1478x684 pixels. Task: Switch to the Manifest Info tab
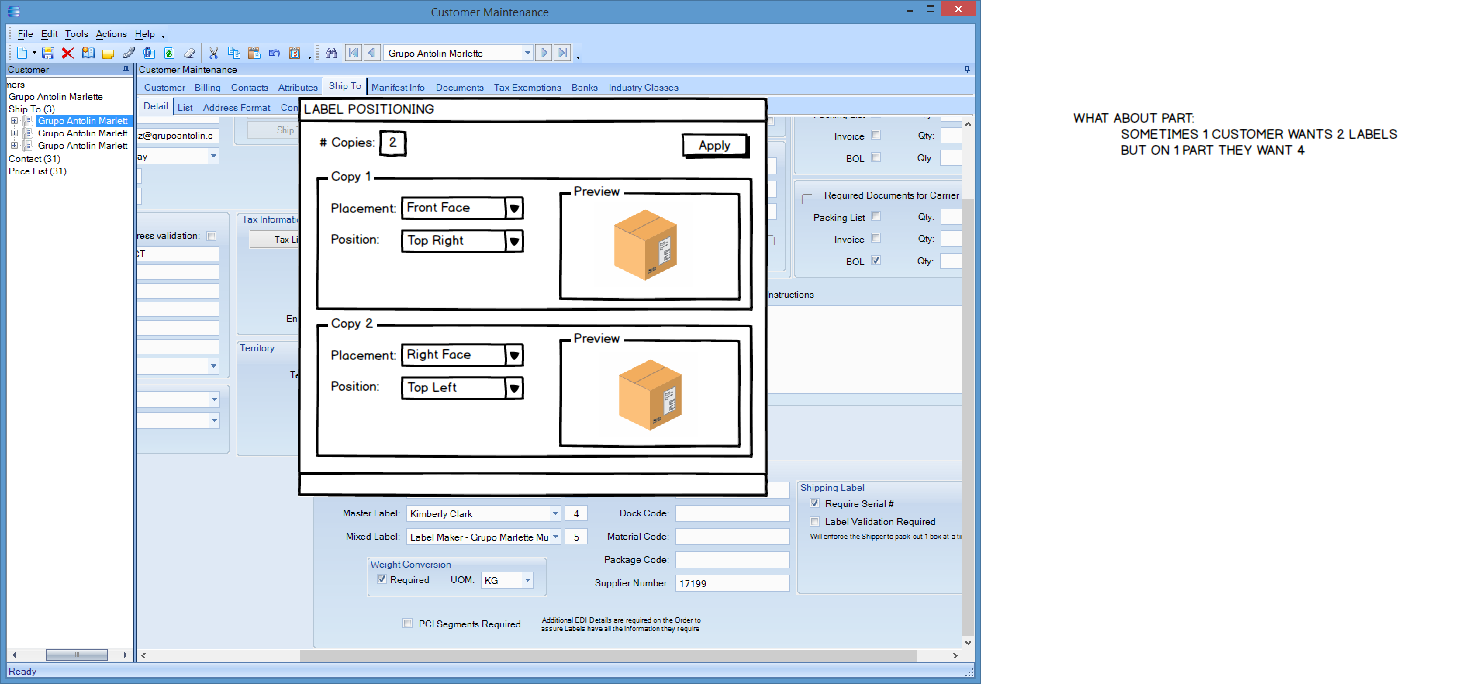tap(397, 88)
